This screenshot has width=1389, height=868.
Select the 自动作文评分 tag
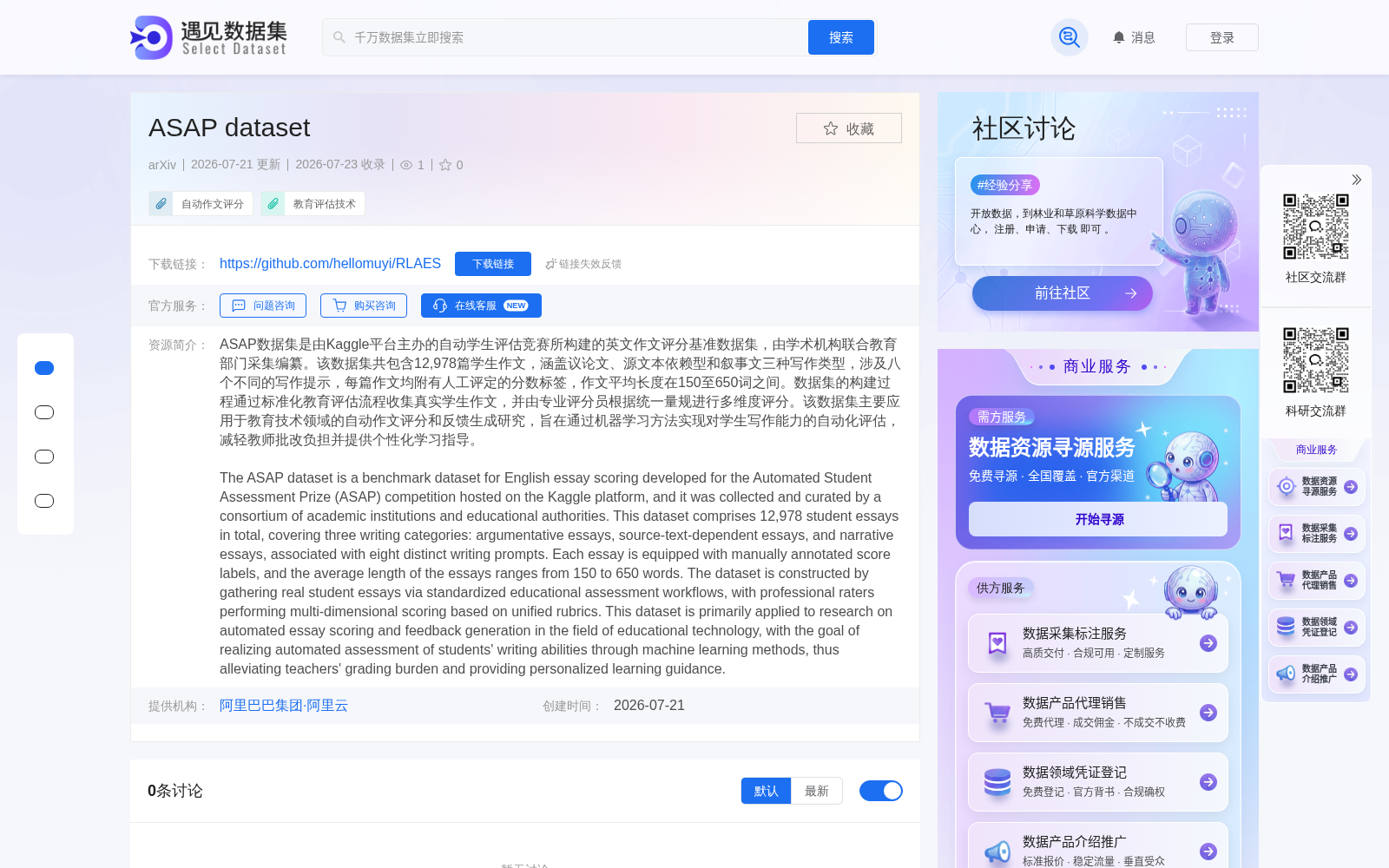click(201, 204)
